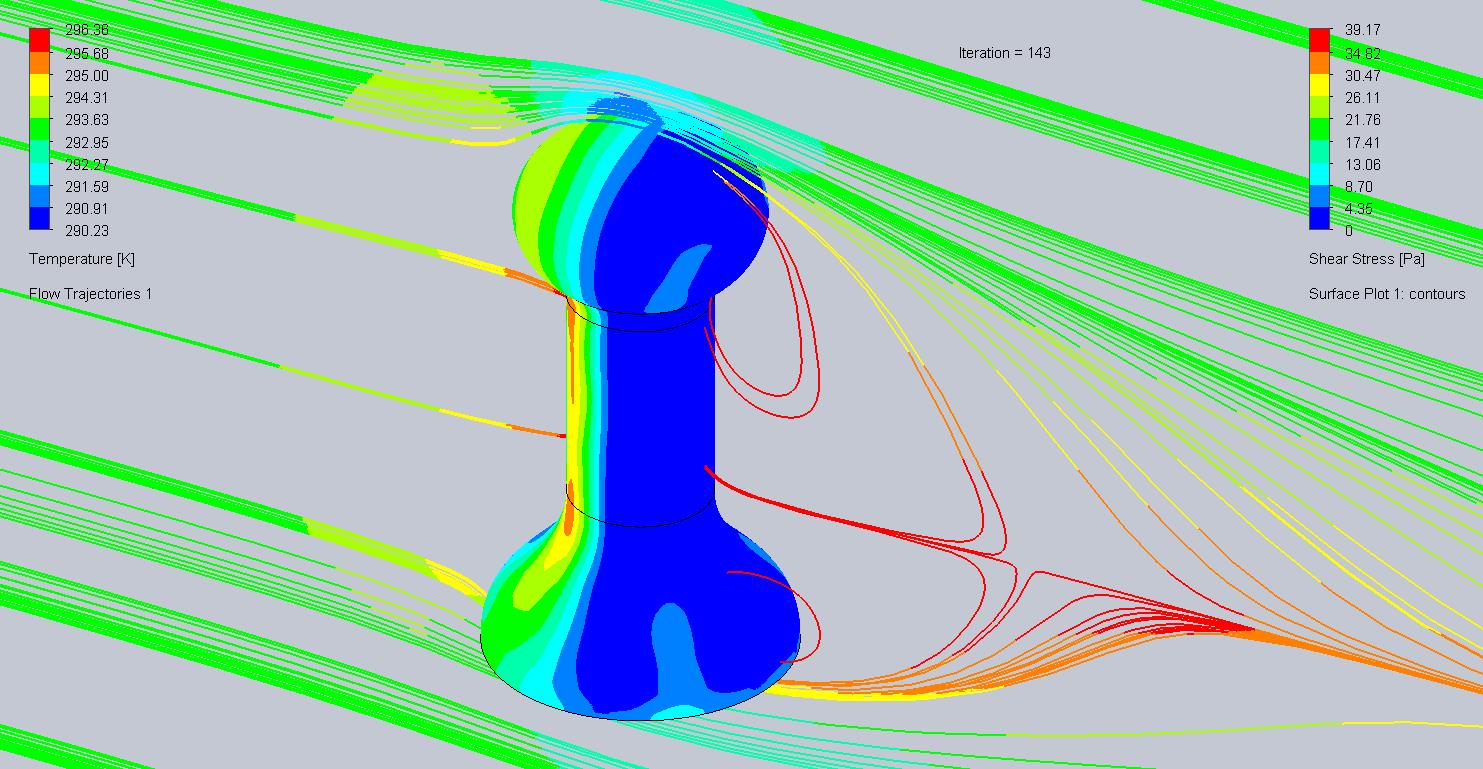
Task: Click the 291.59 temperature legend value
Action: point(87,187)
